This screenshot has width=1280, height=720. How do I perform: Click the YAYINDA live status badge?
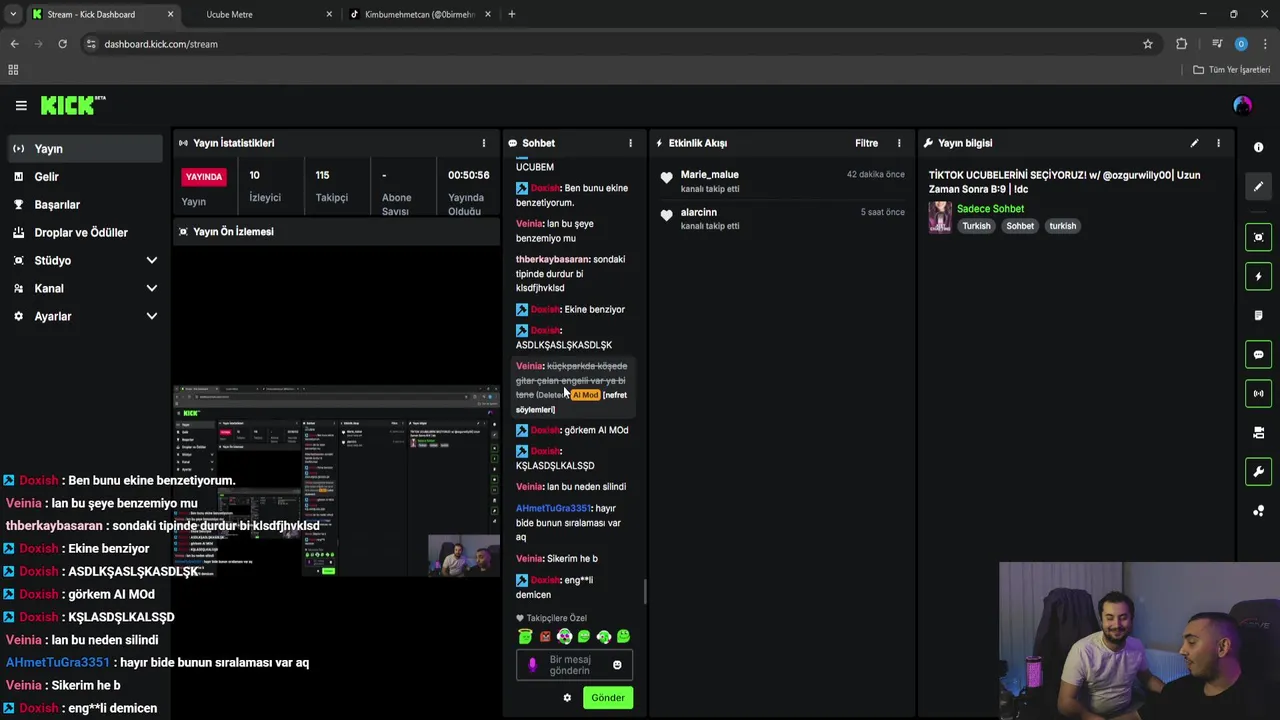pos(204,177)
